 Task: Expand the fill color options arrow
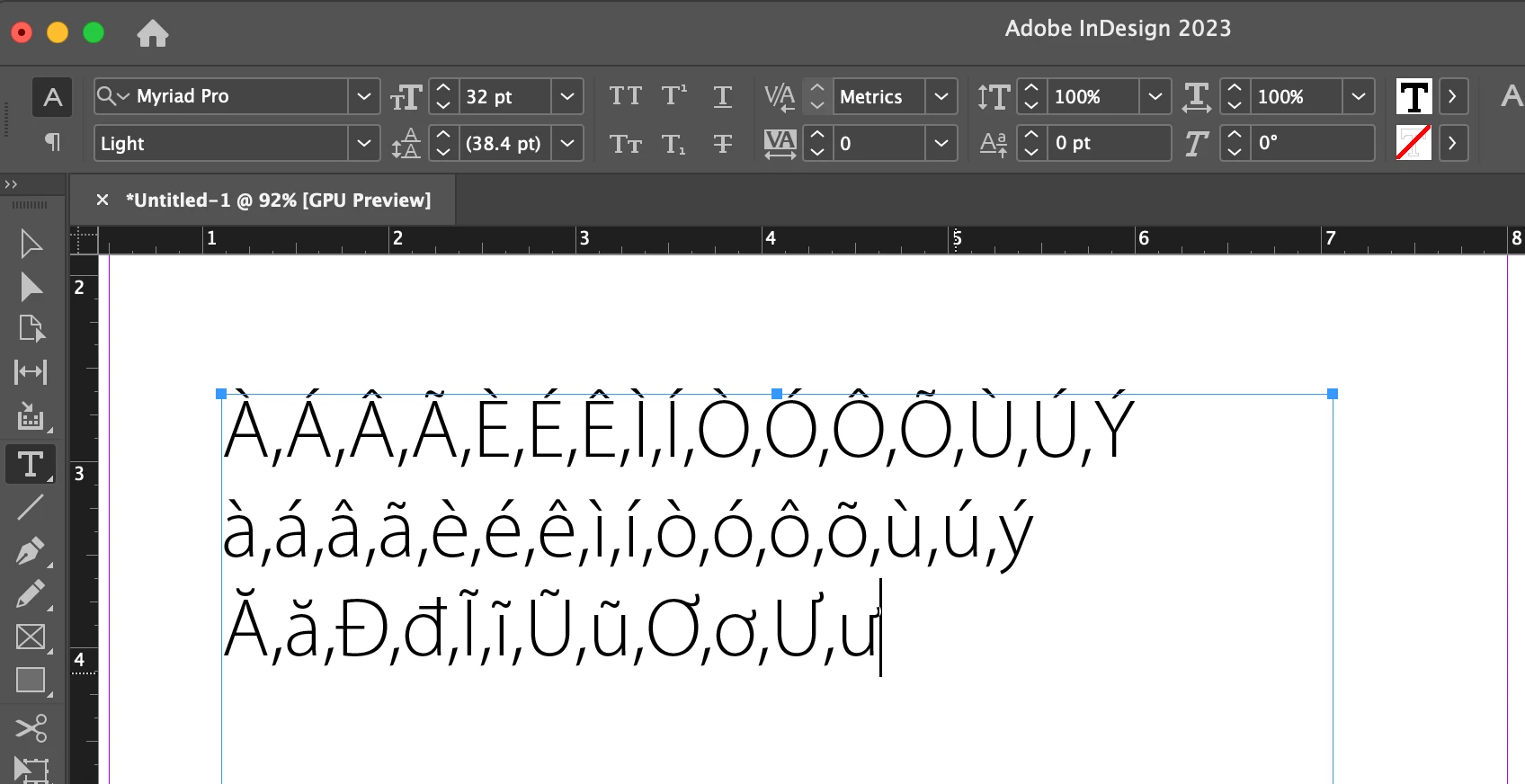1452,96
